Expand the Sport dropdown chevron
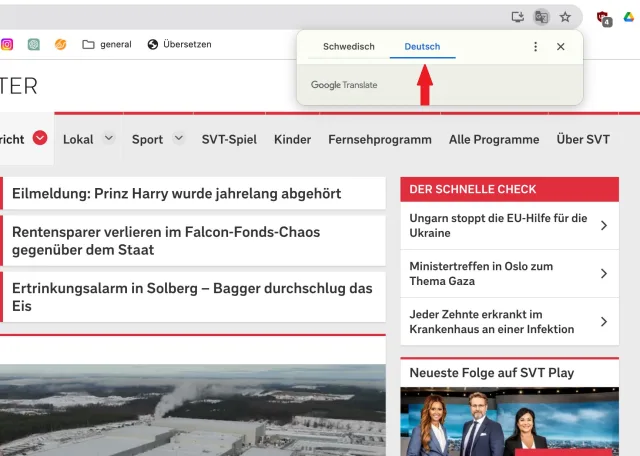640x456 pixels. coord(178,138)
